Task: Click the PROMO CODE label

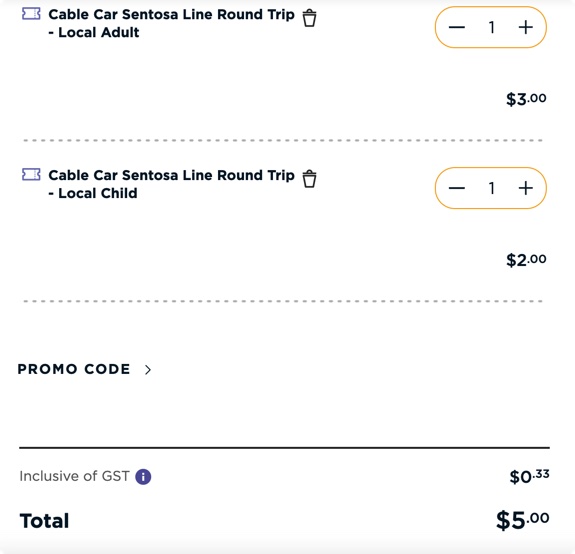Action: point(74,369)
